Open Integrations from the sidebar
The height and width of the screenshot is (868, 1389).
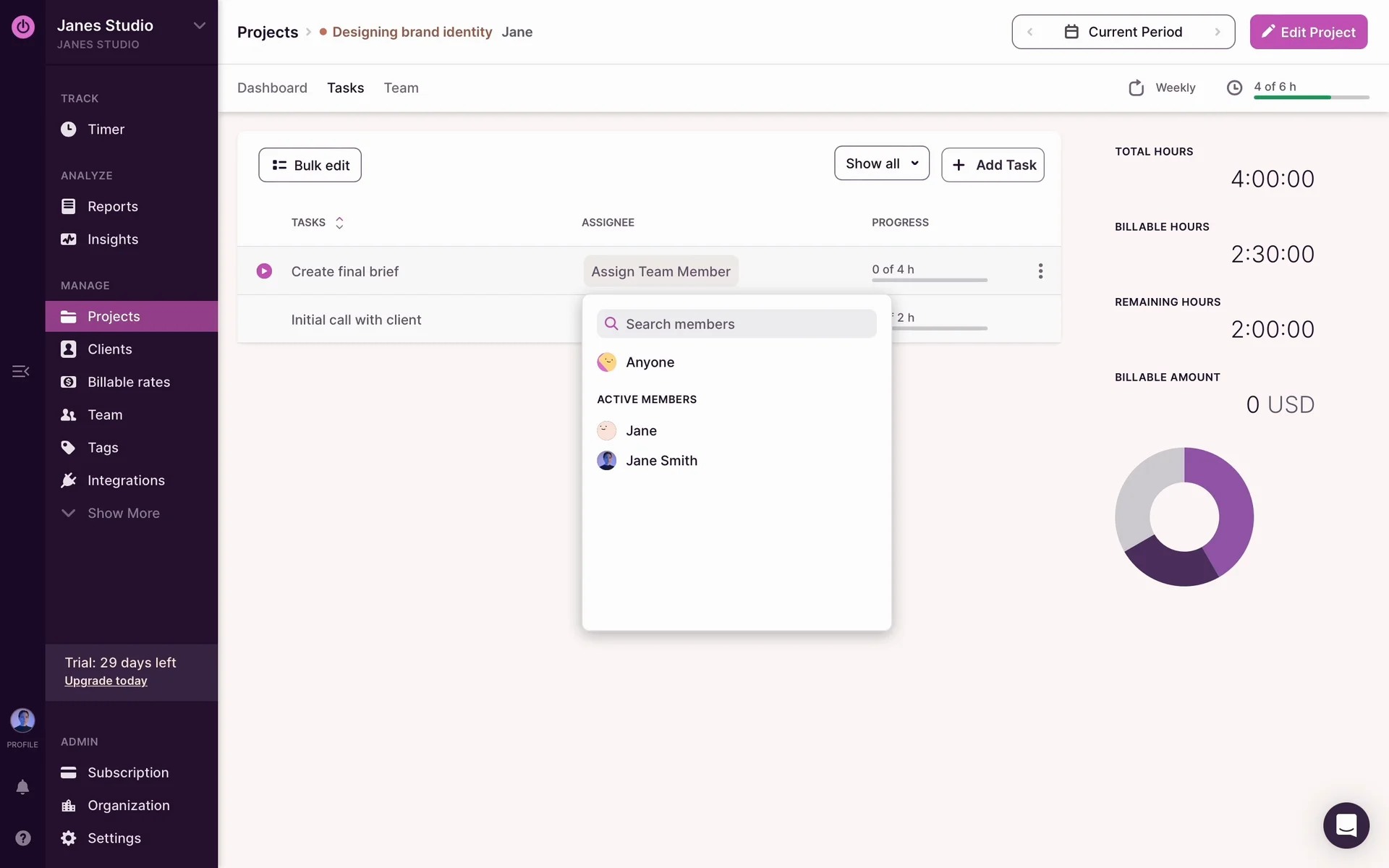pos(125,480)
